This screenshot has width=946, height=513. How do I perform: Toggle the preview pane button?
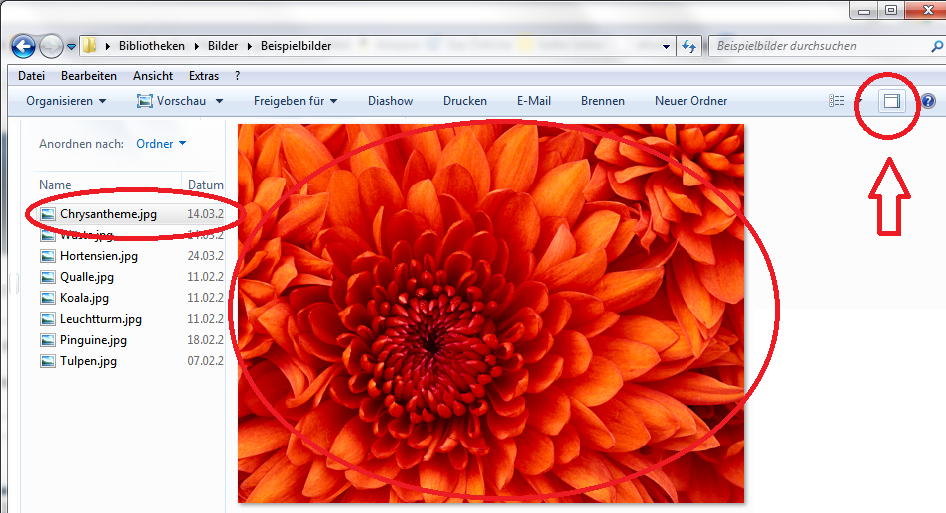point(891,101)
